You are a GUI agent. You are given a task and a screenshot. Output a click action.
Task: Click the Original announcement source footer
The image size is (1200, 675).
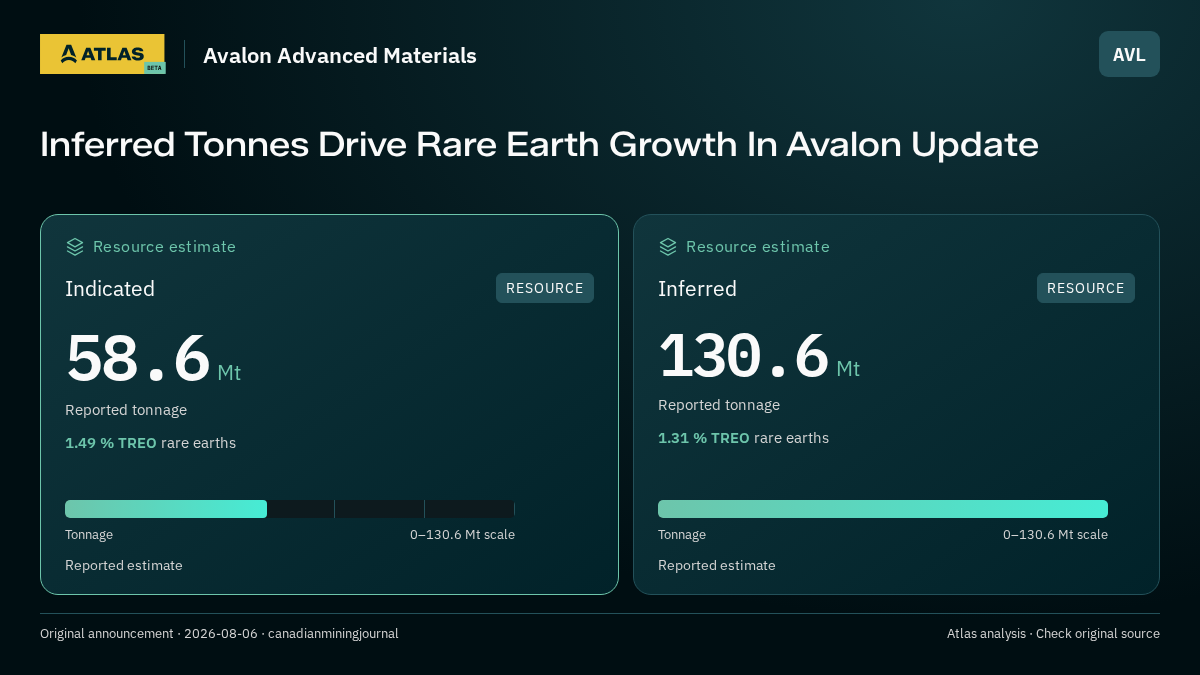pyautogui.click(x=219, y=634)
